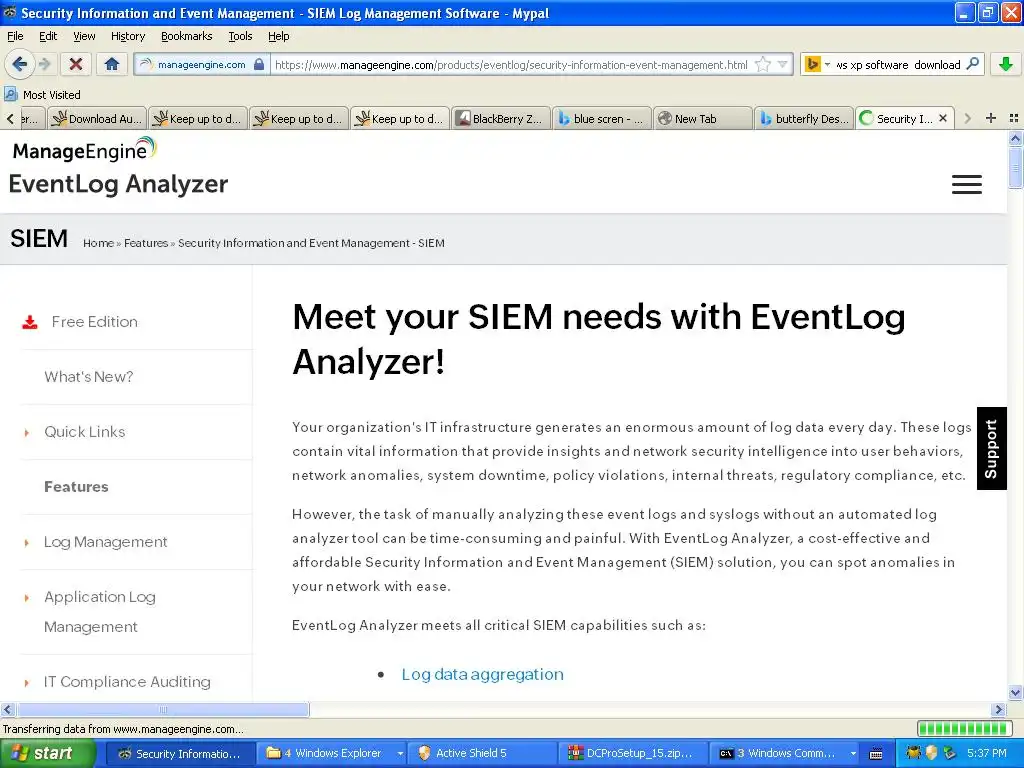Open the History menu
This screenshot has height=768, width=1024.
127,36
